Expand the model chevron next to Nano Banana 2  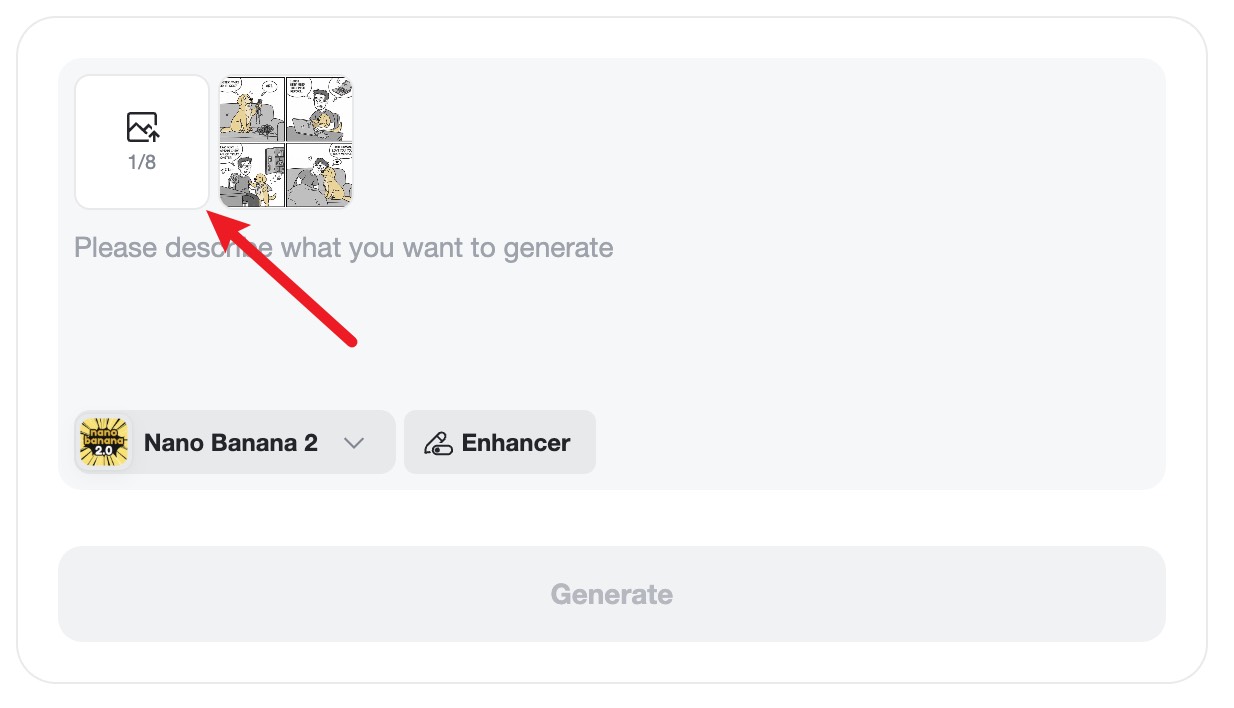point(354,443)
